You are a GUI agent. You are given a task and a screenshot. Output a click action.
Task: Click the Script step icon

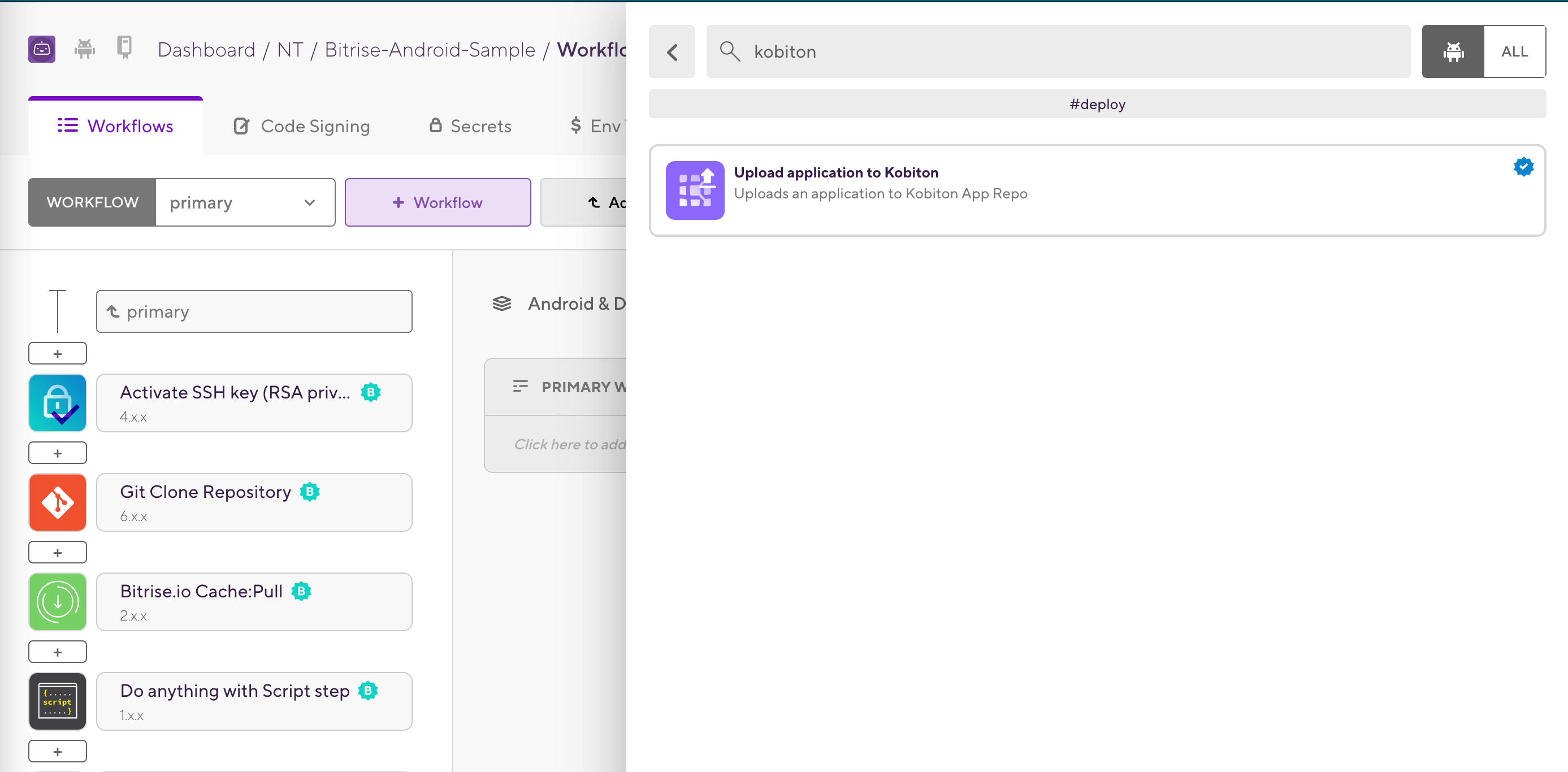58,701
